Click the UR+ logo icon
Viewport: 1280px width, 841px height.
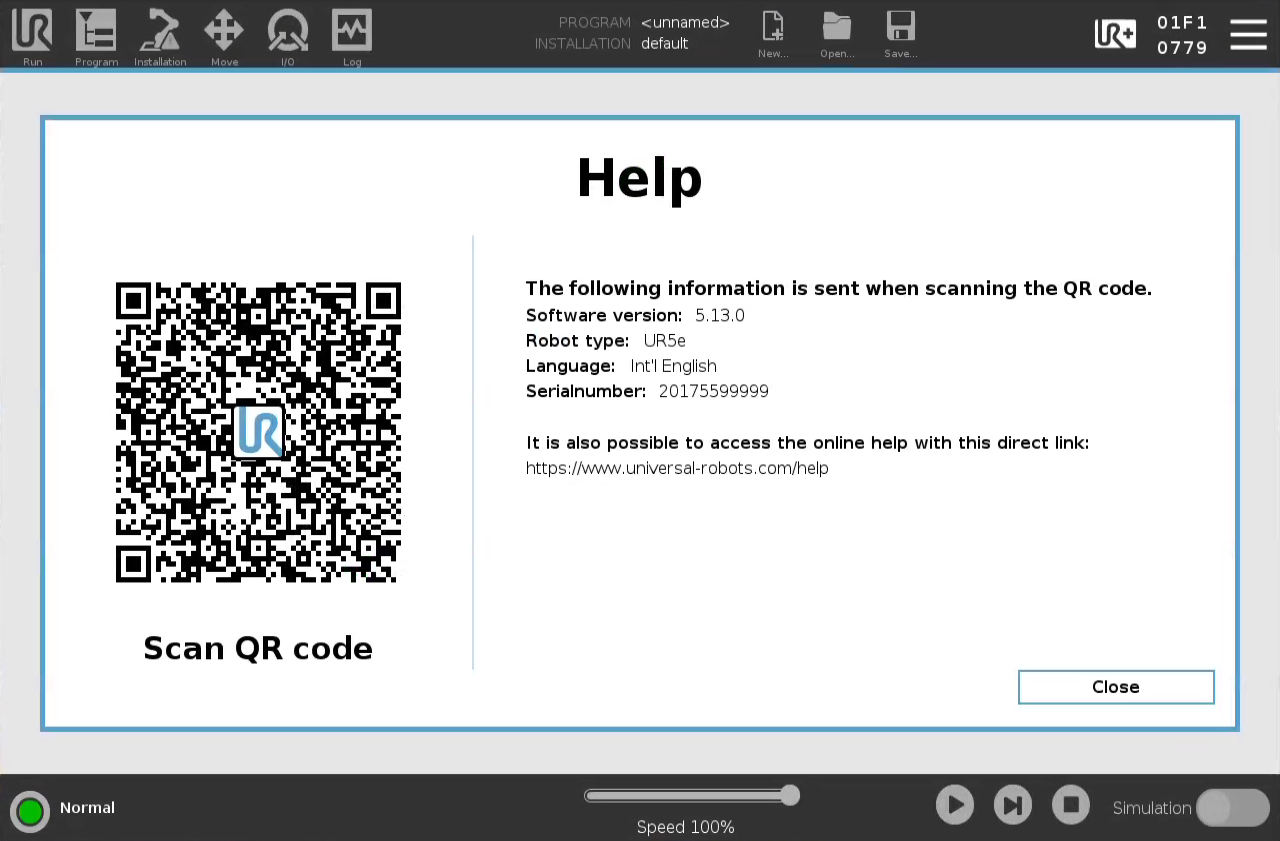click(1115, 35)
